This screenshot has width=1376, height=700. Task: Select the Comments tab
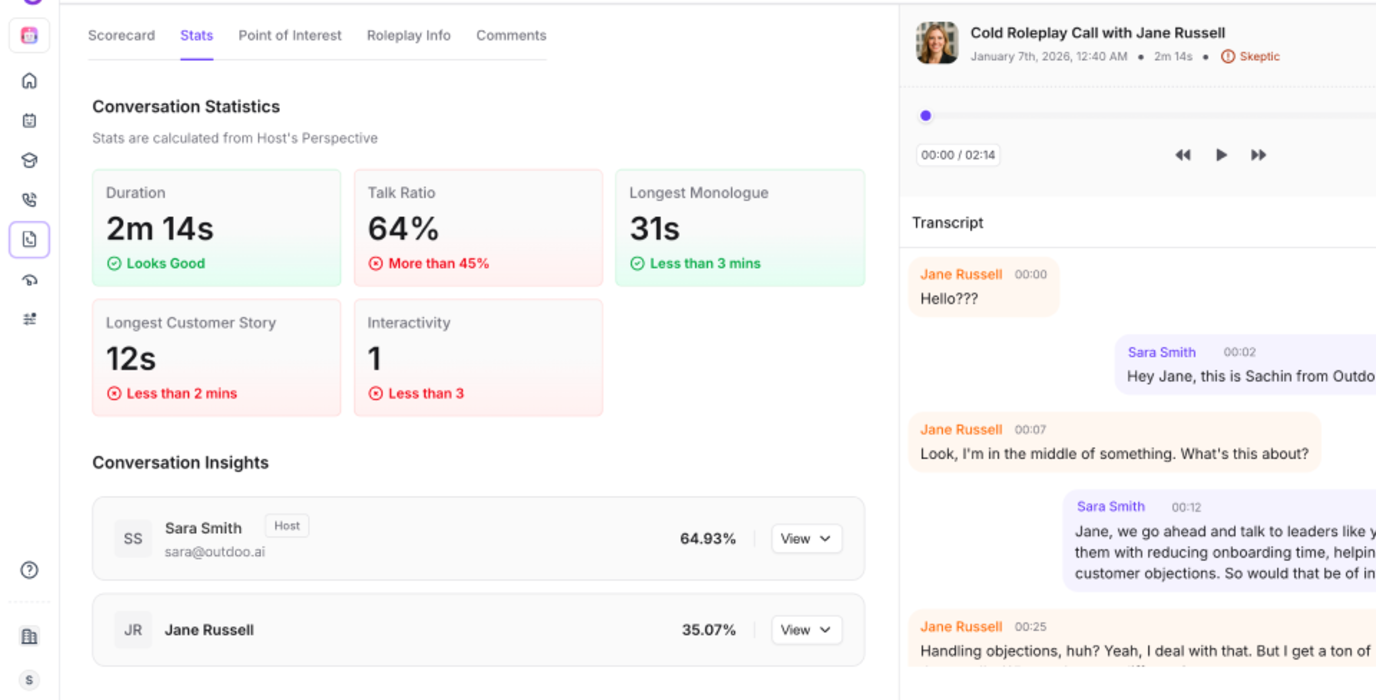point(511,35)
